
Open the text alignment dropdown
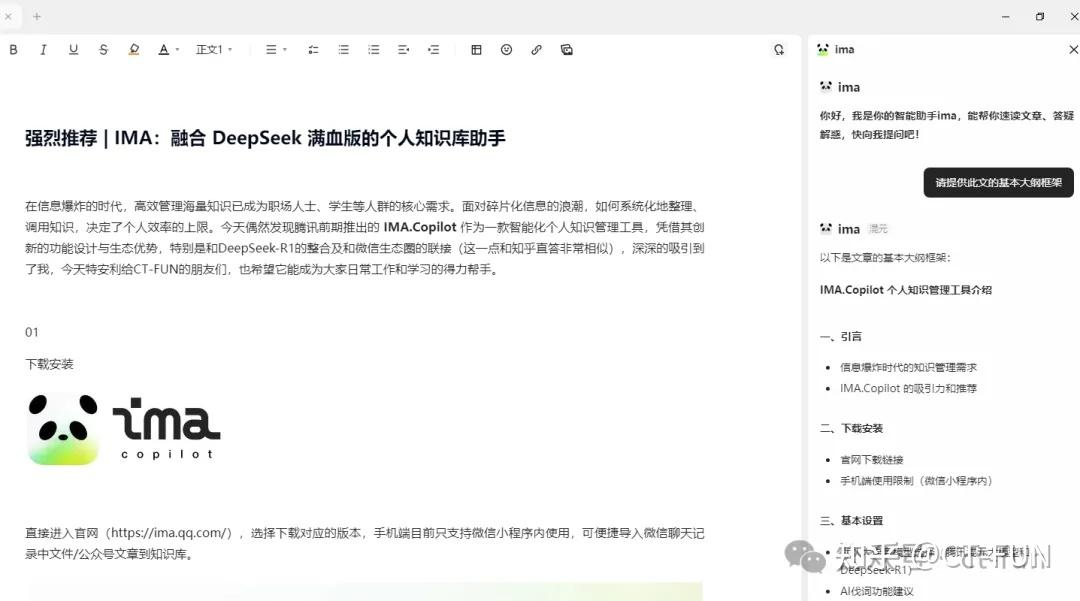coord(276,49)
